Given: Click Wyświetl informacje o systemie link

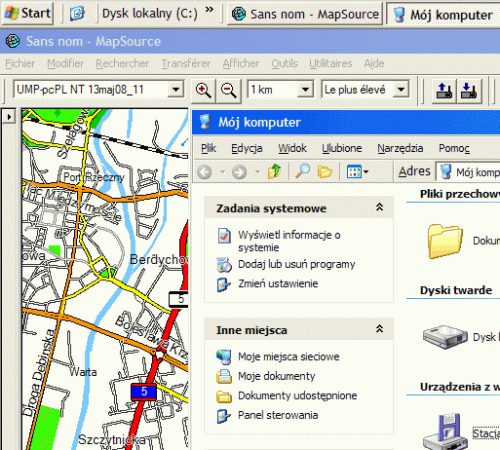Looking at the screenshot, I should click(x=289, y=241).
